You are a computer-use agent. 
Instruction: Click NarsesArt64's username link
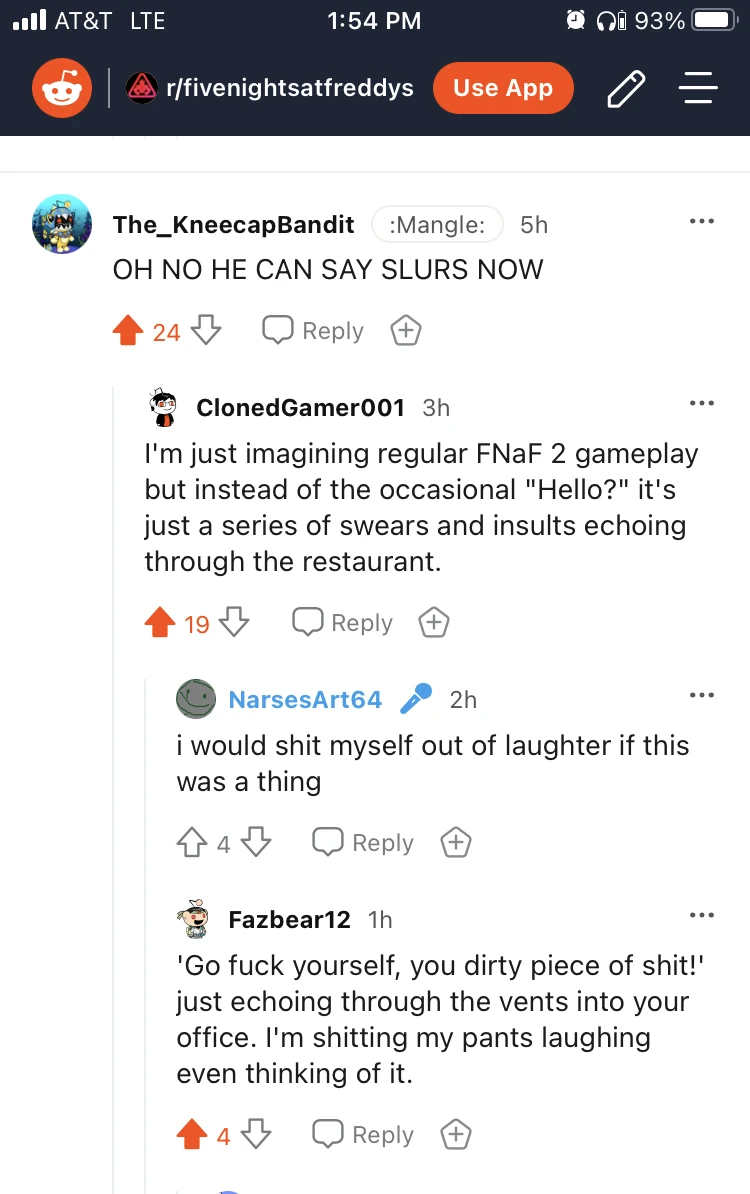click(x=304, y=699)
